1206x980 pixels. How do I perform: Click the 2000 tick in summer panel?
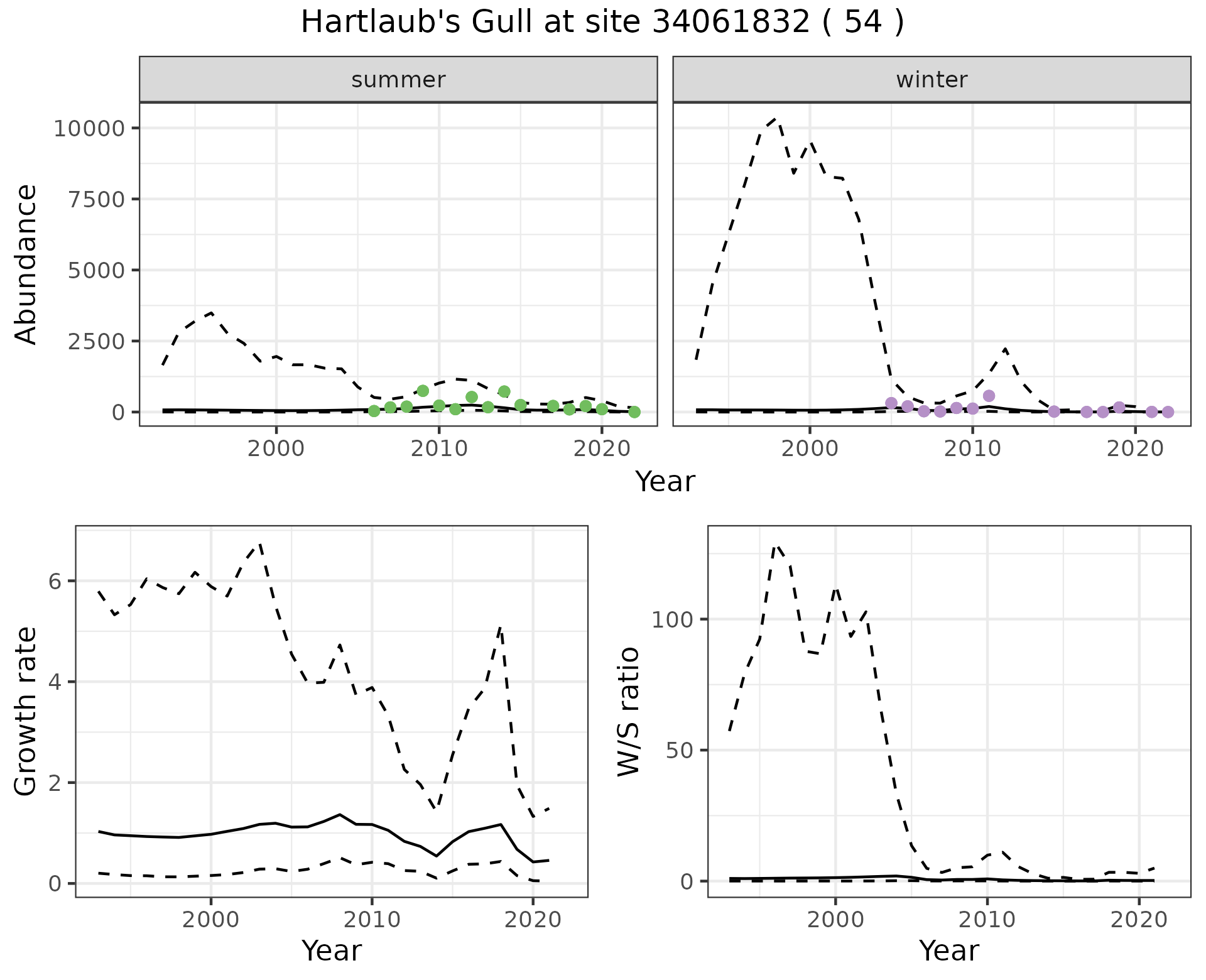(x=276, y=449)
